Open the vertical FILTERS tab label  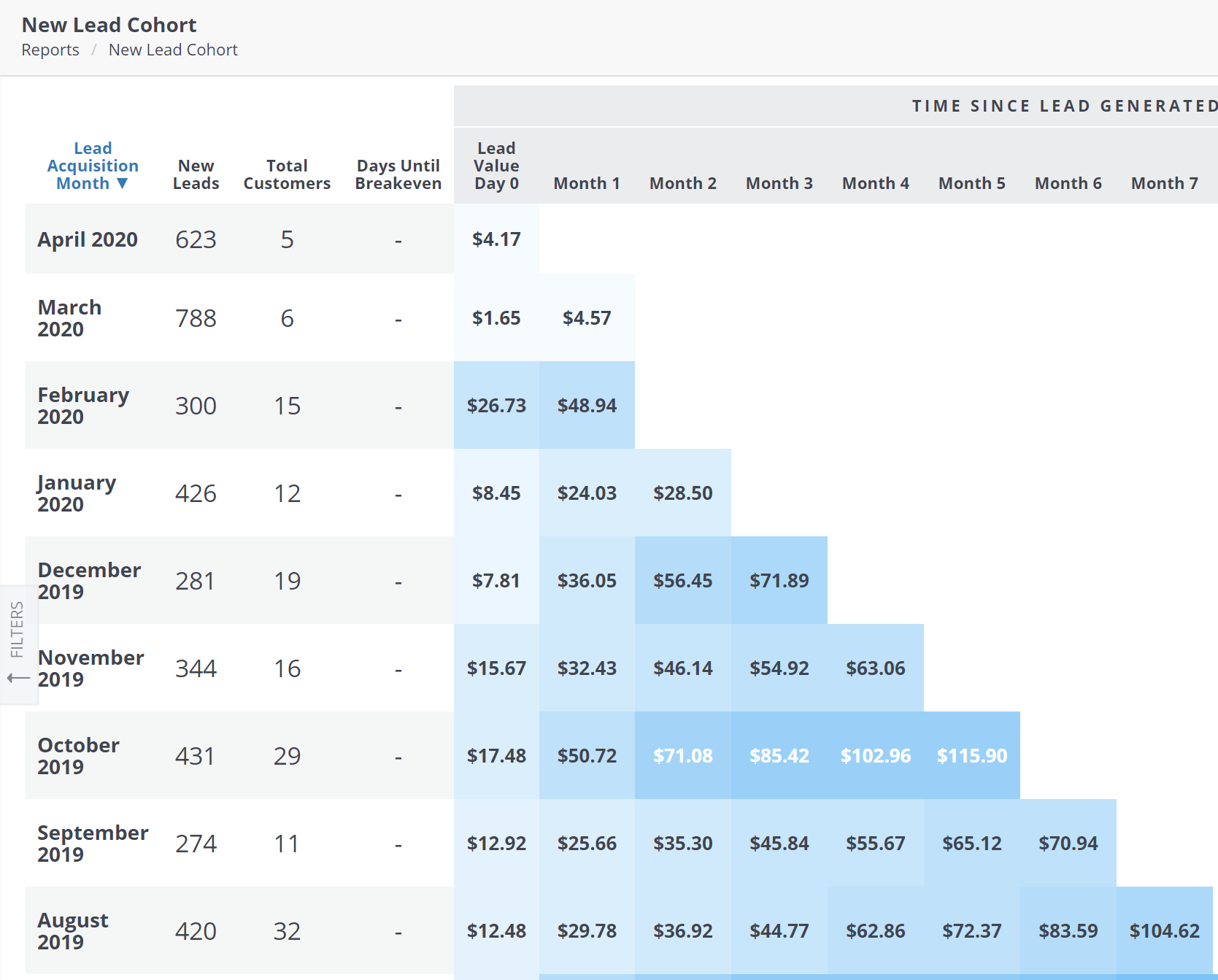(18, 629)
